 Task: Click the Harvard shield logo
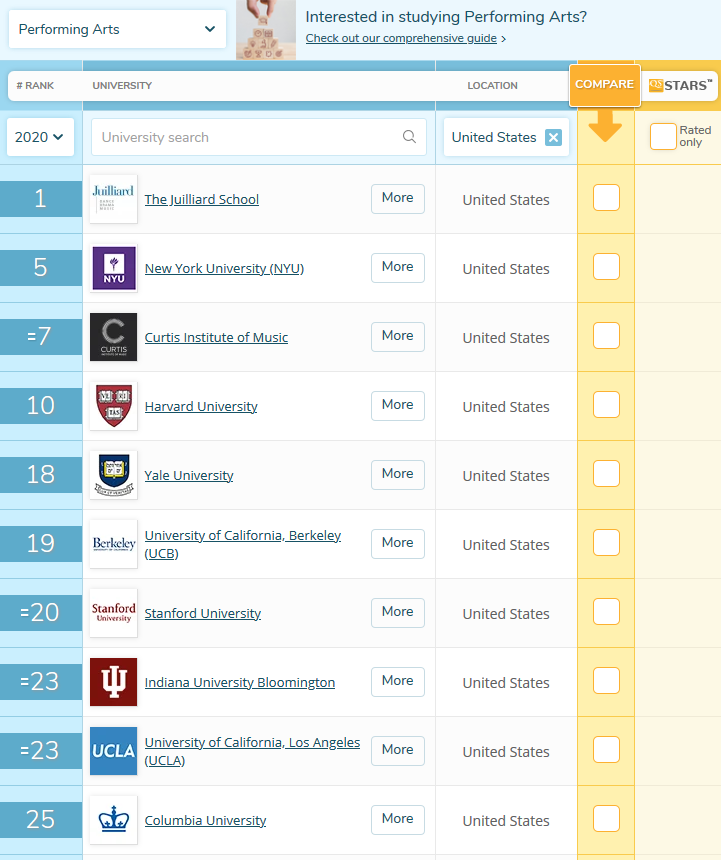(x=113, y=406)
